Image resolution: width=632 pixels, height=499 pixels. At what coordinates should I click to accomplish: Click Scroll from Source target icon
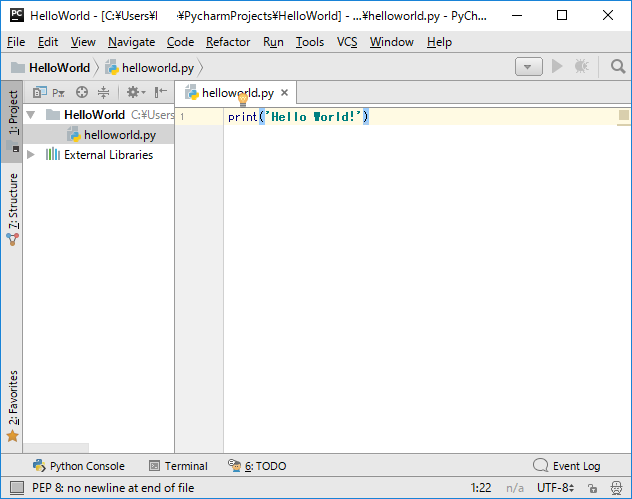pyautogui.click(x=82, y=92)
